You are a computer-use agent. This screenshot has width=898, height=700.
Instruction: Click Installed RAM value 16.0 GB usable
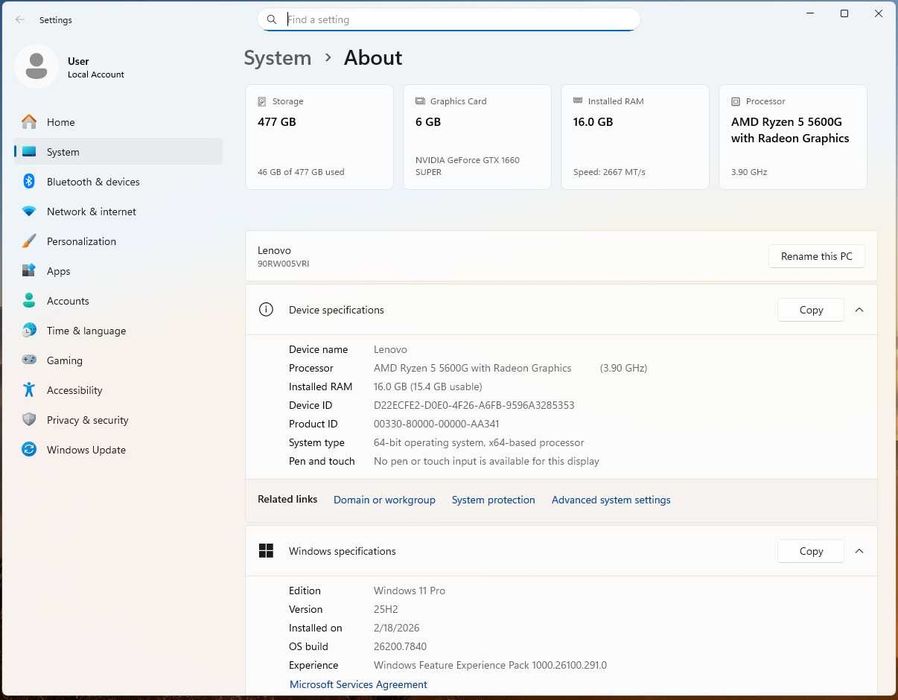[427, 387]
